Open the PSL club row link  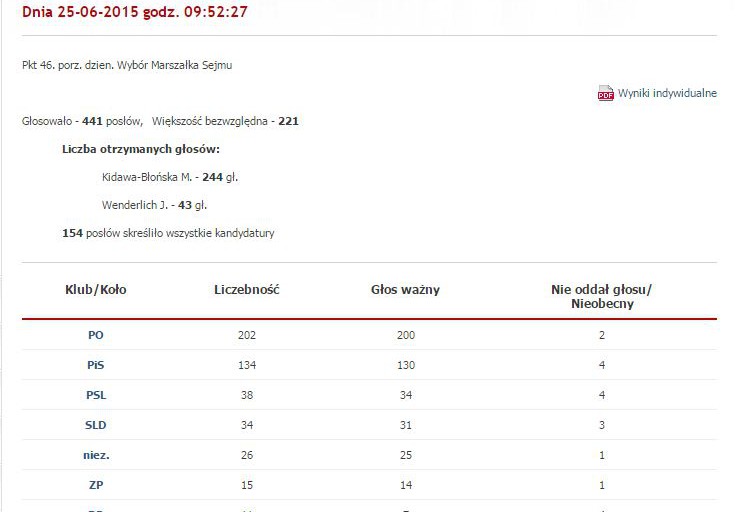(96, 395)
